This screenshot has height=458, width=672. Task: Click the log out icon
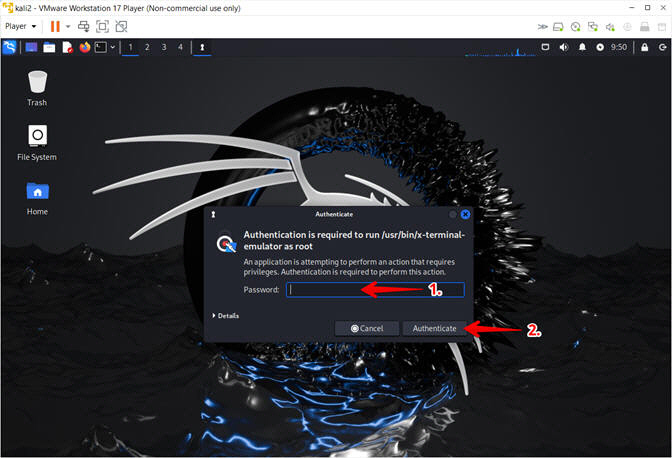pyautogui.click(x=663, y=47)
